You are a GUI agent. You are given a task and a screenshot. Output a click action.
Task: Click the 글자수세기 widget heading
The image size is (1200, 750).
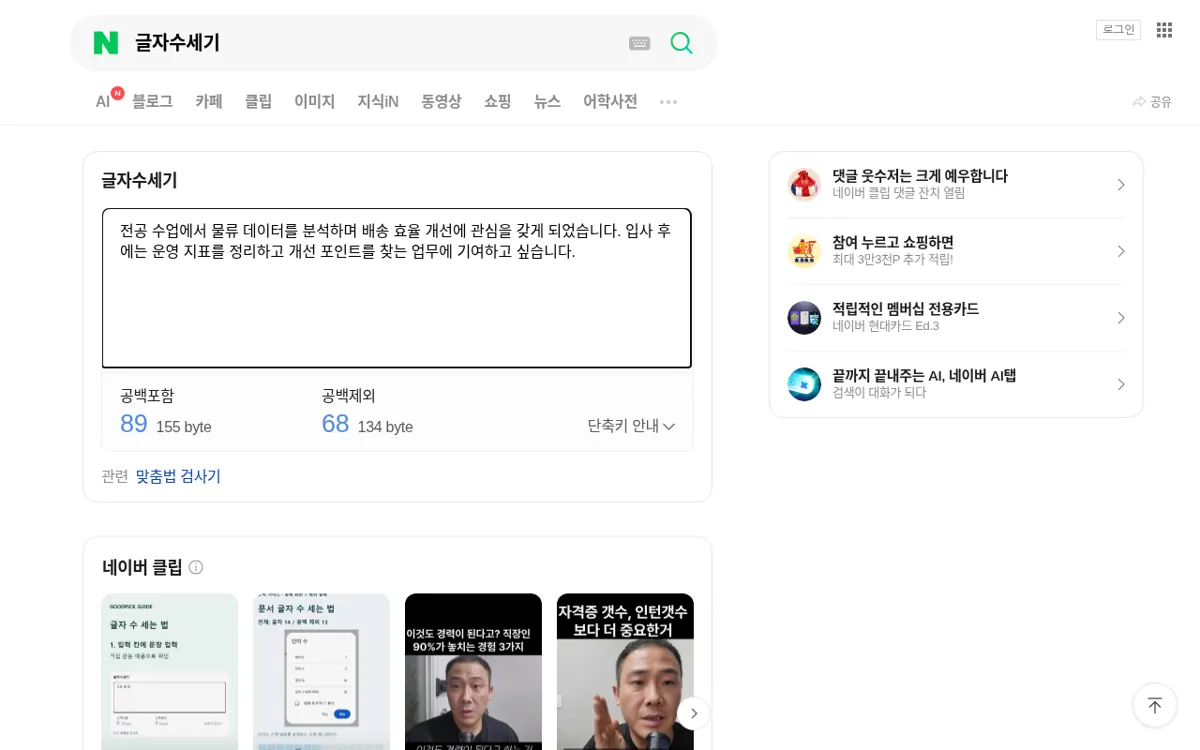[x=139, y=180]
